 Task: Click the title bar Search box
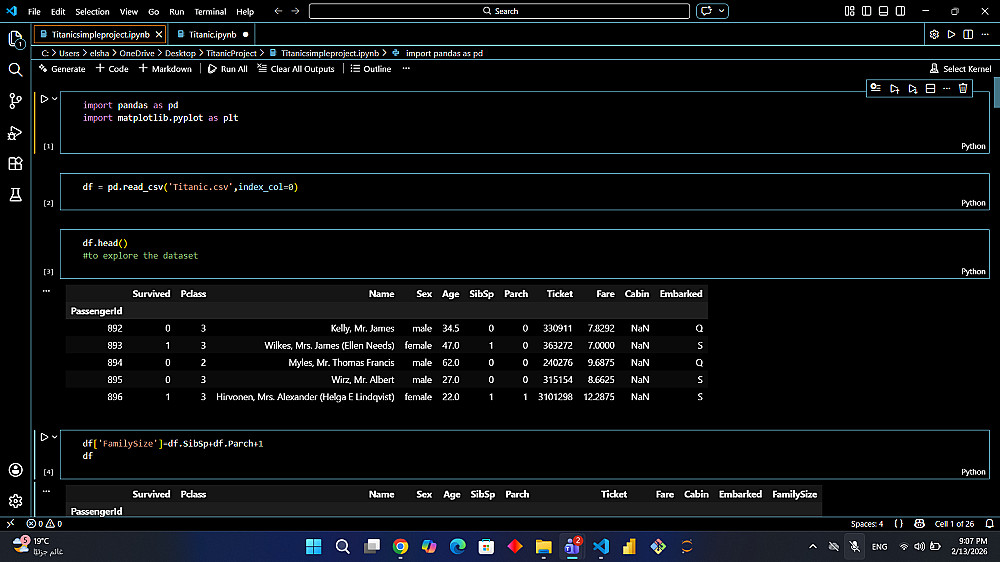[499, 11]
